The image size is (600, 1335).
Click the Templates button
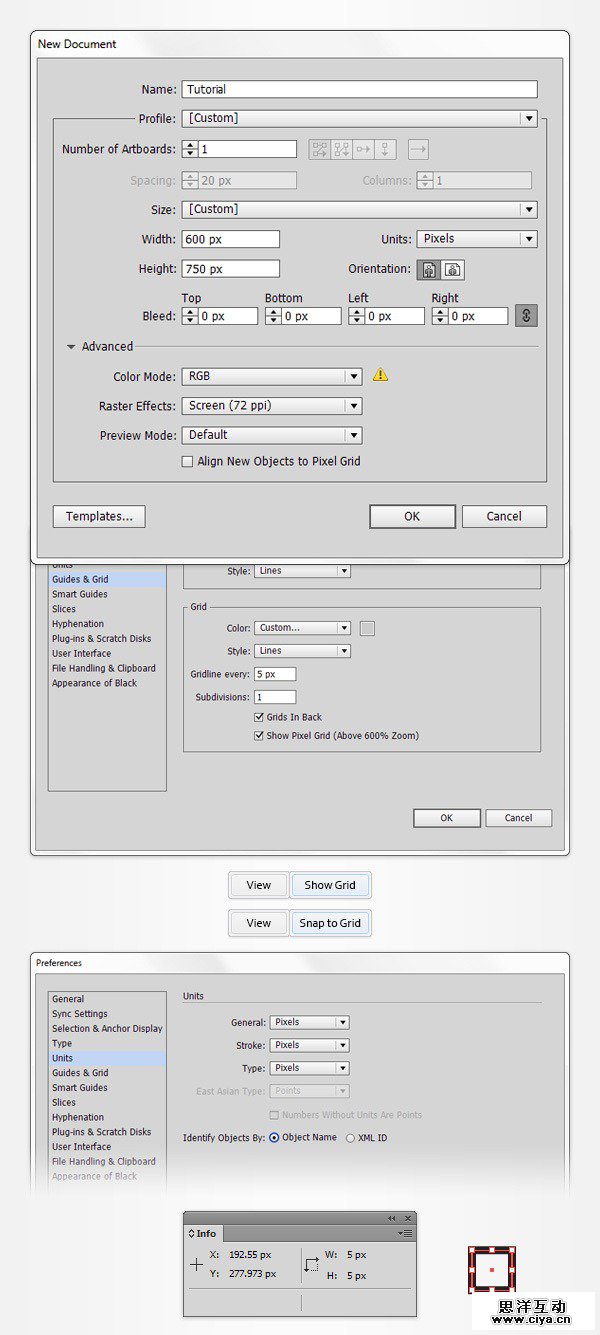click(99, 517)
